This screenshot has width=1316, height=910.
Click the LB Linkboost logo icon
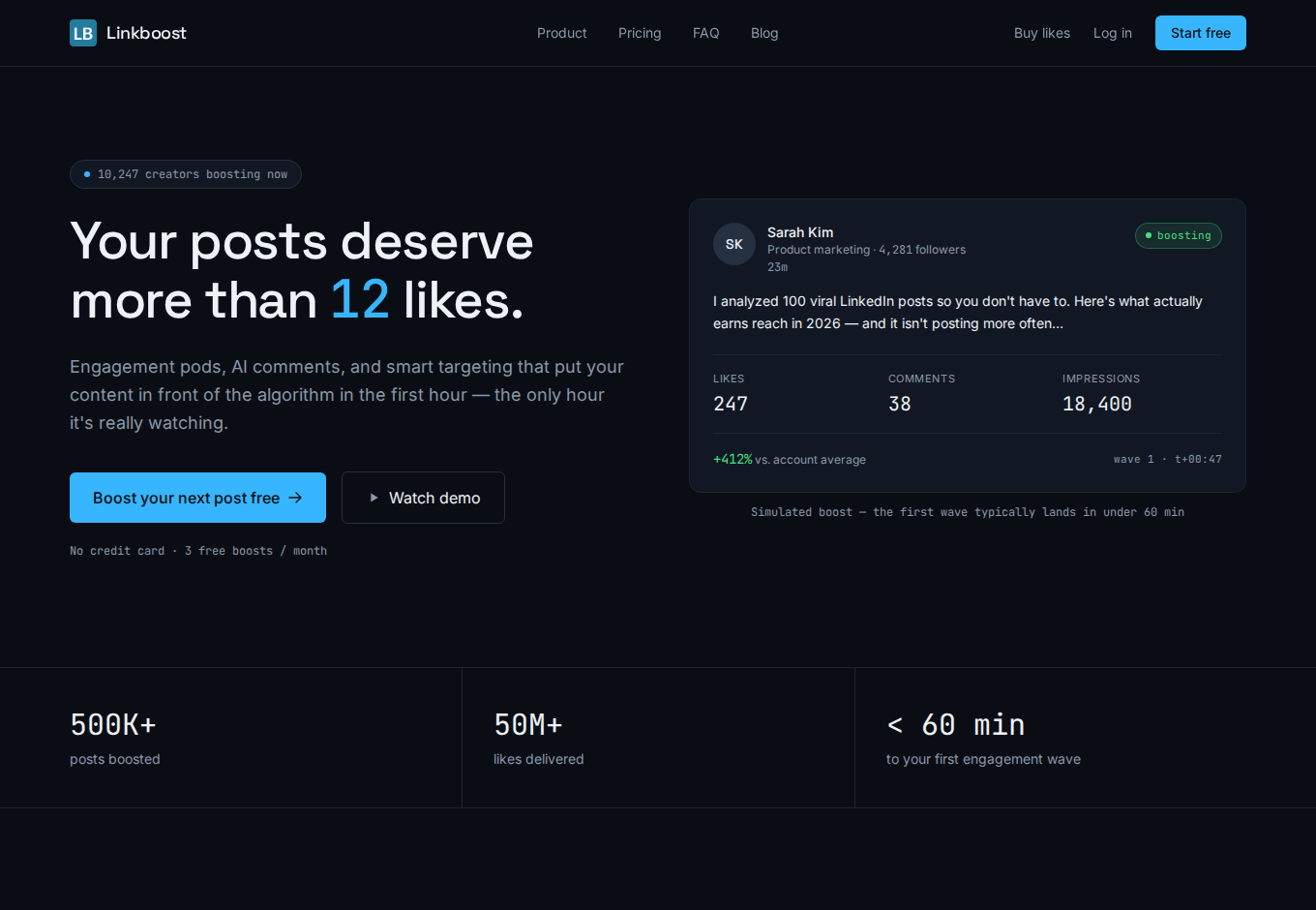coord(83,33)
